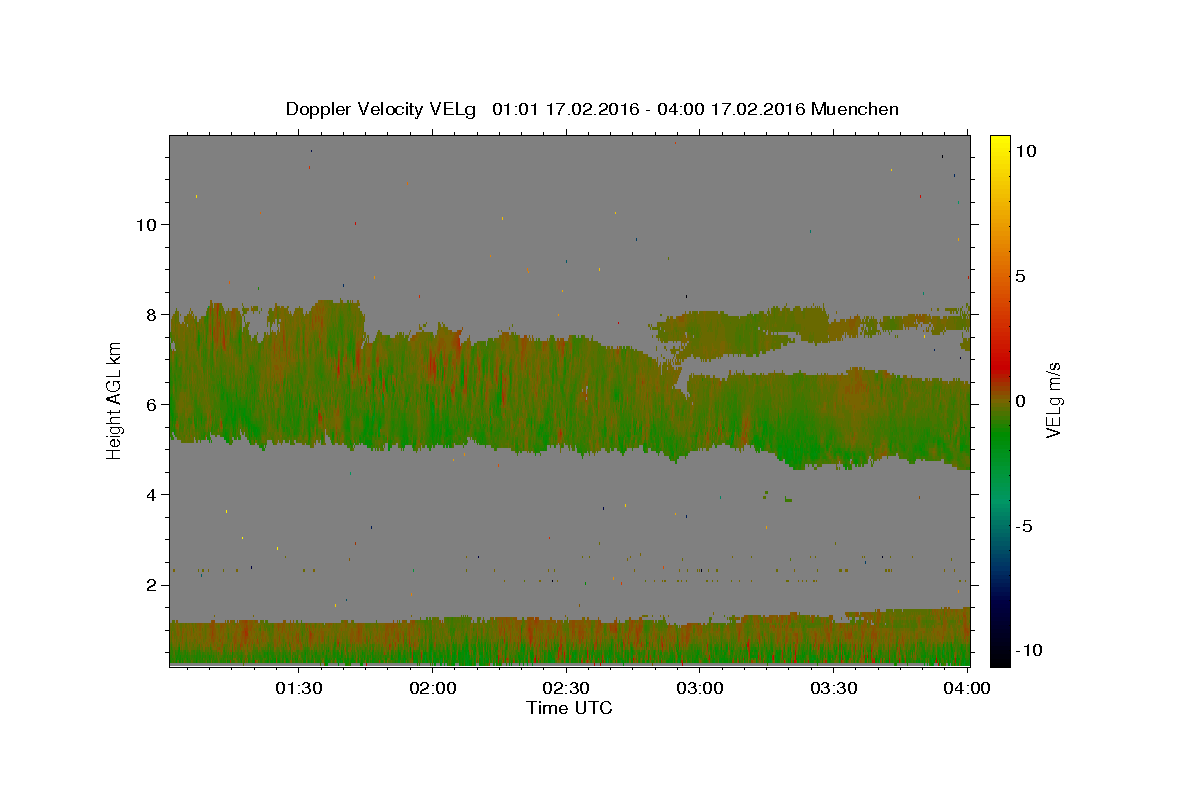
Task: Click the Doppler Velocity VELg plot title
Action: click(592, 109)
